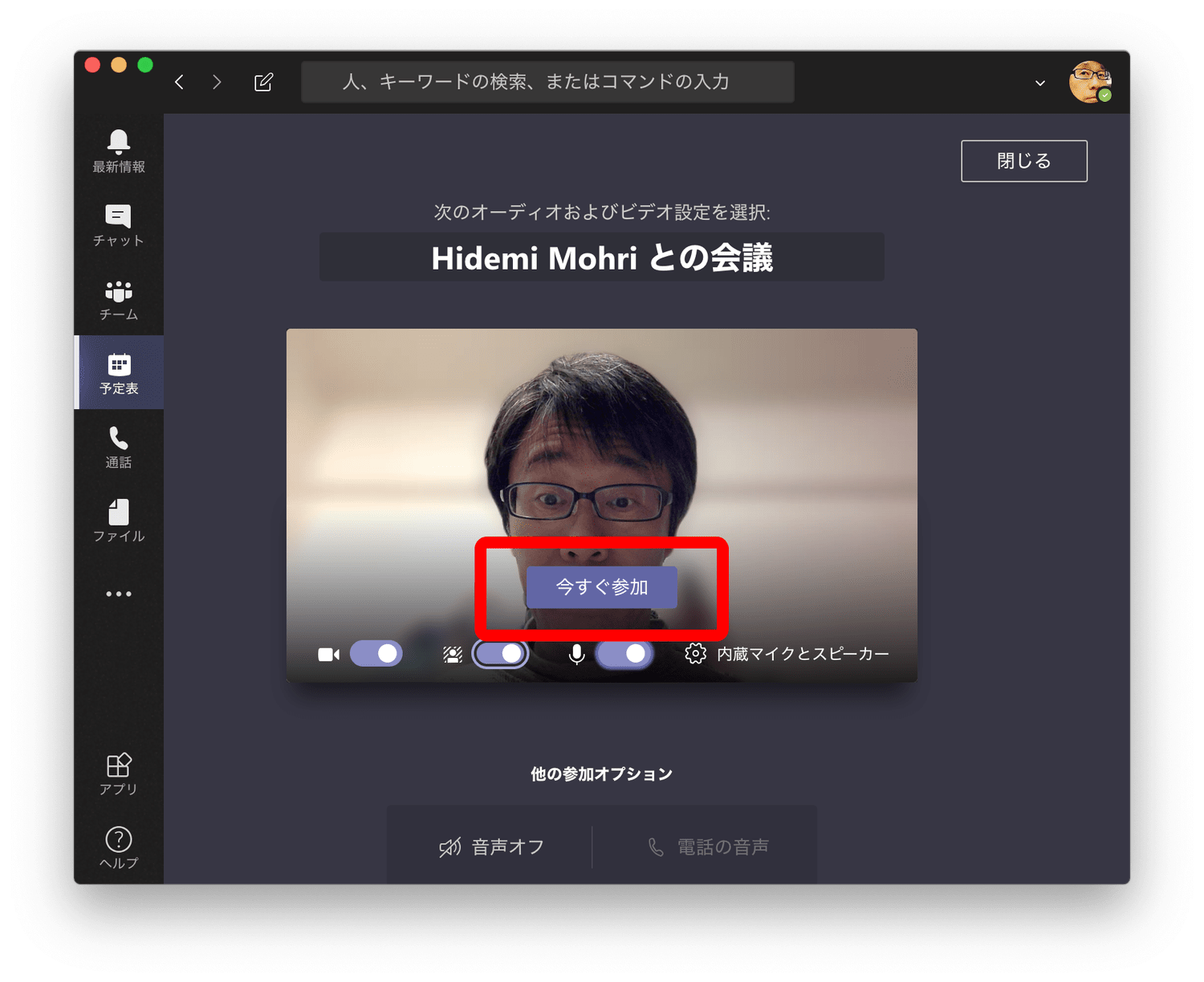Open the more apps ellipsis menu

[119, 594]
